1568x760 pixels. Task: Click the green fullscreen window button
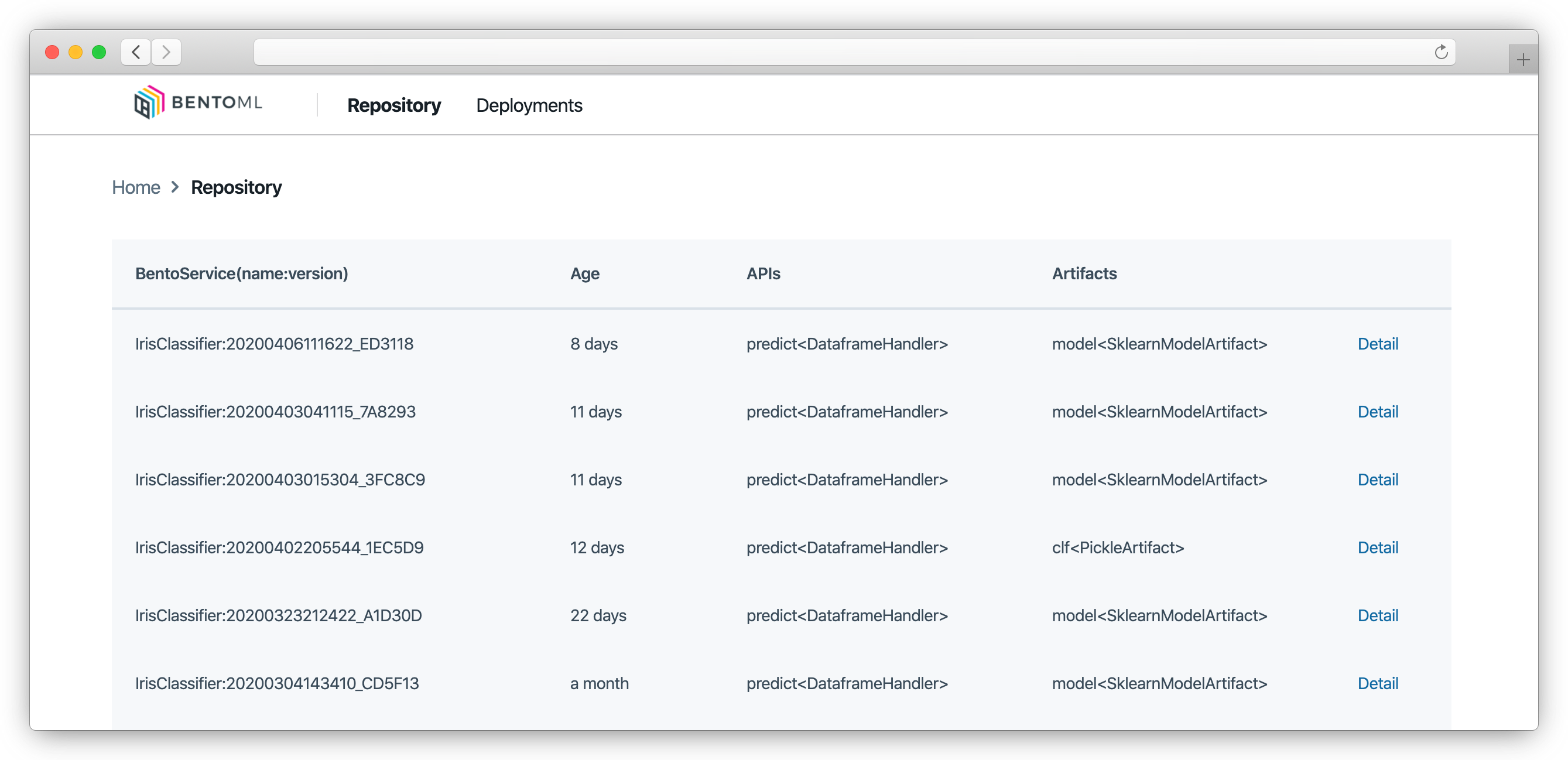(x=98, y=52)
